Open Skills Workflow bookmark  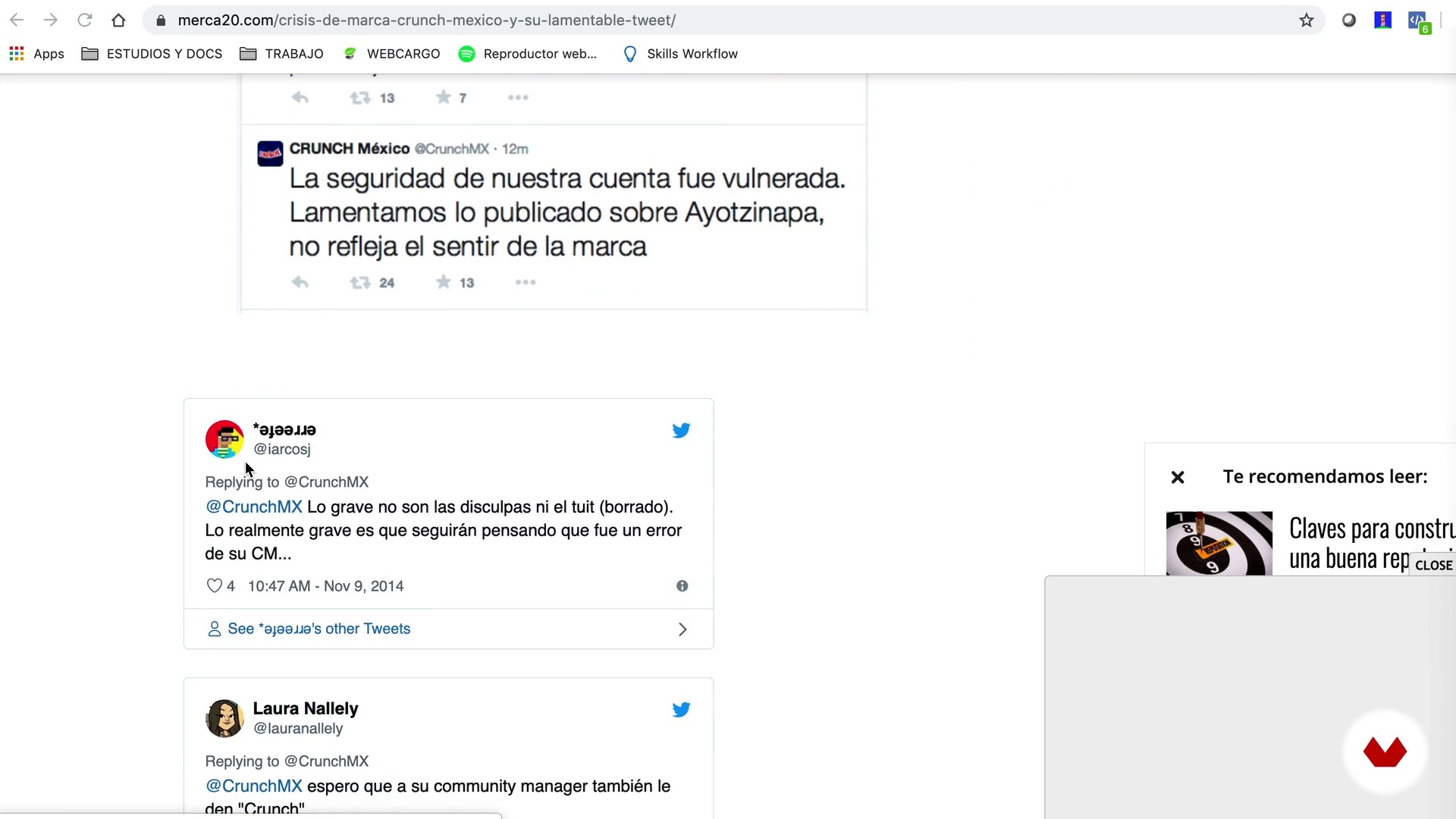click(x=680, y=54)
